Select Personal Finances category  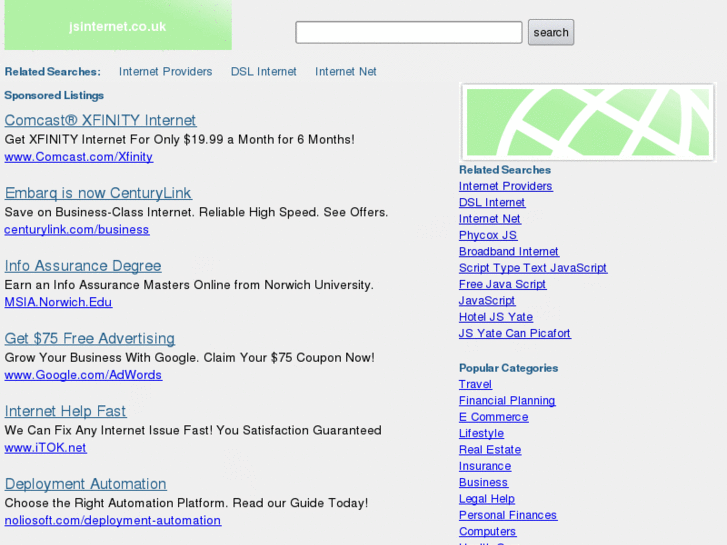pos(508,515)
